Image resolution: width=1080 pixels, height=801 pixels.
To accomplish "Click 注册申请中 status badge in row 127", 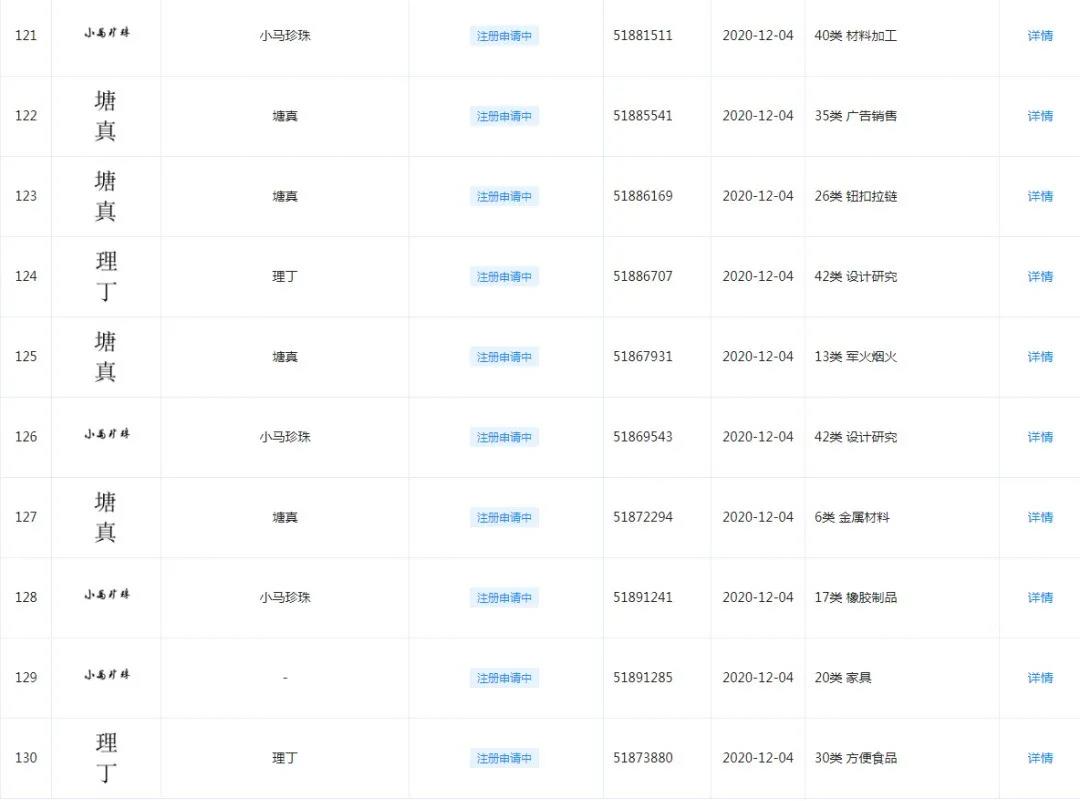I will click(x=504, y=517).
